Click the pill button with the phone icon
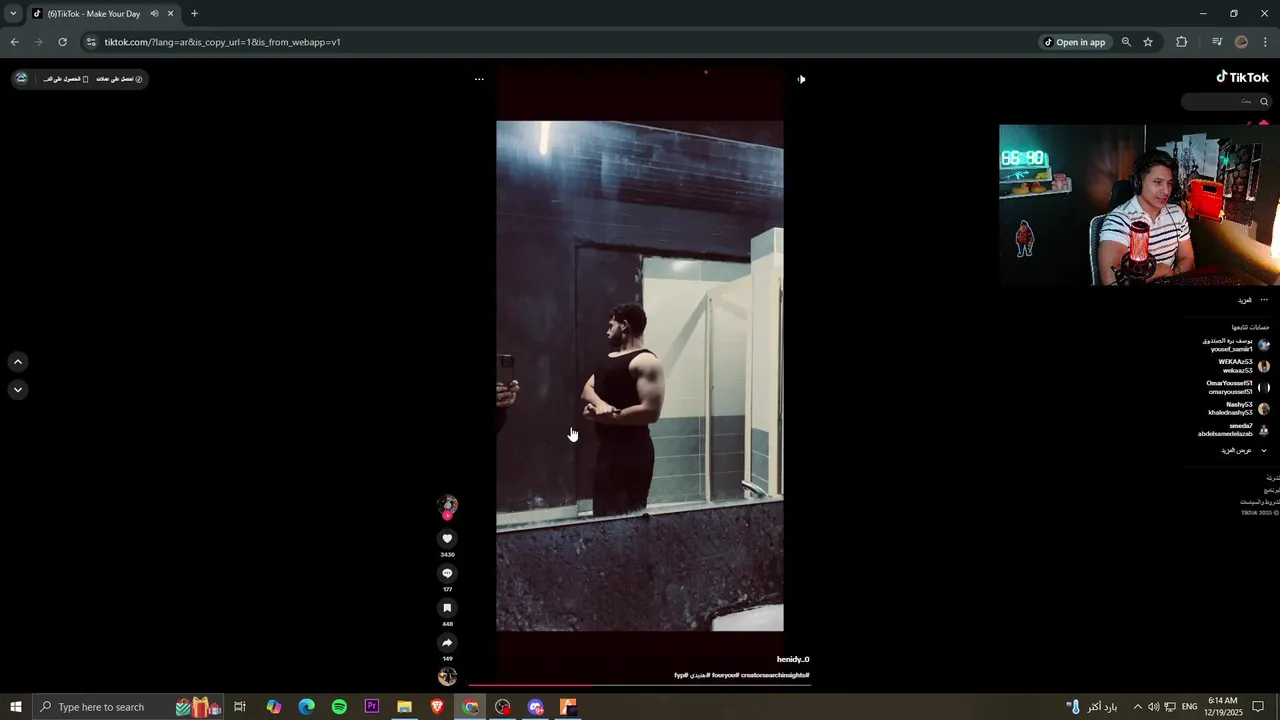 tap(67, 79)
